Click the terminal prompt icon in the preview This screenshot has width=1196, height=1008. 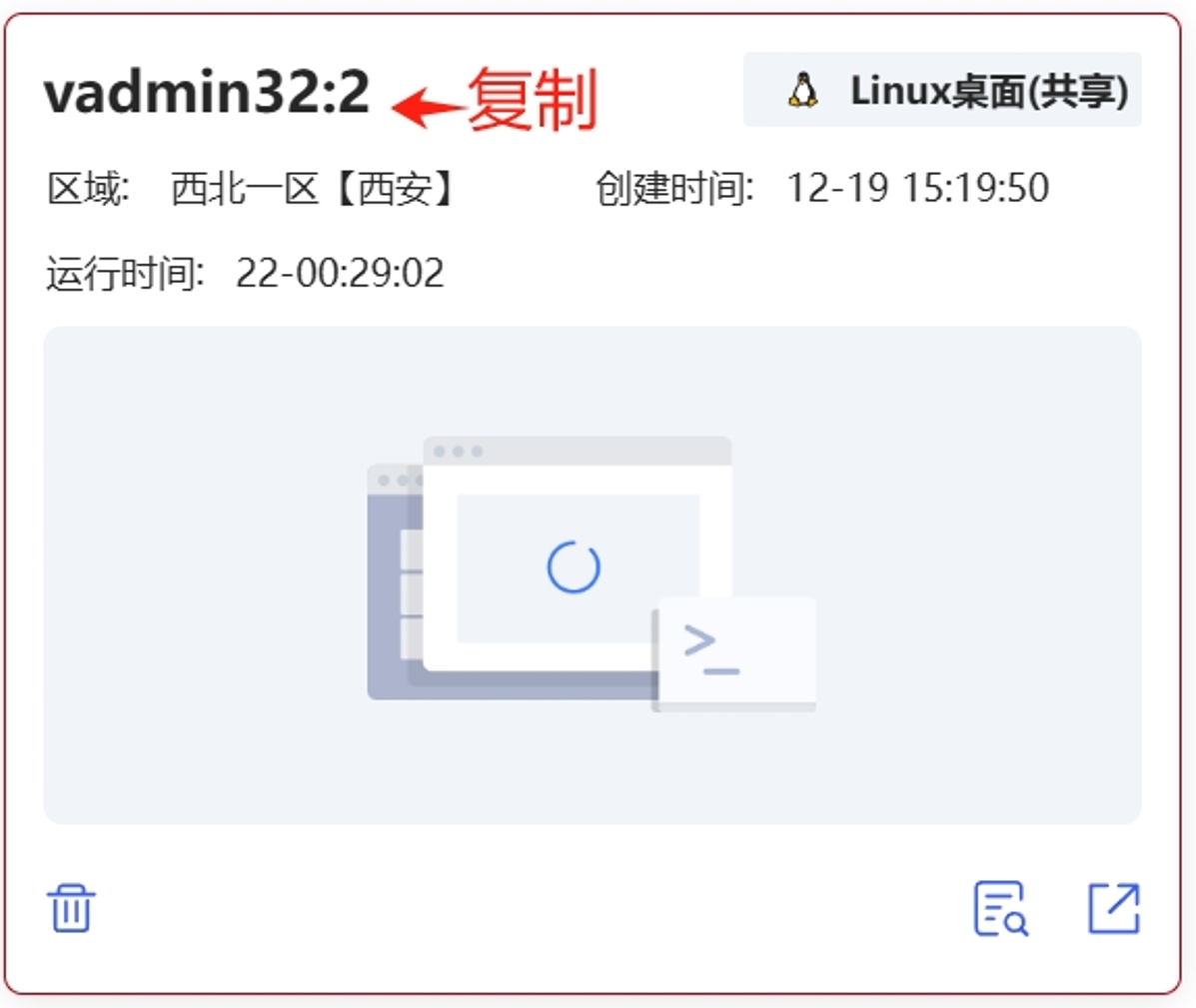click(x=710, y=649)
